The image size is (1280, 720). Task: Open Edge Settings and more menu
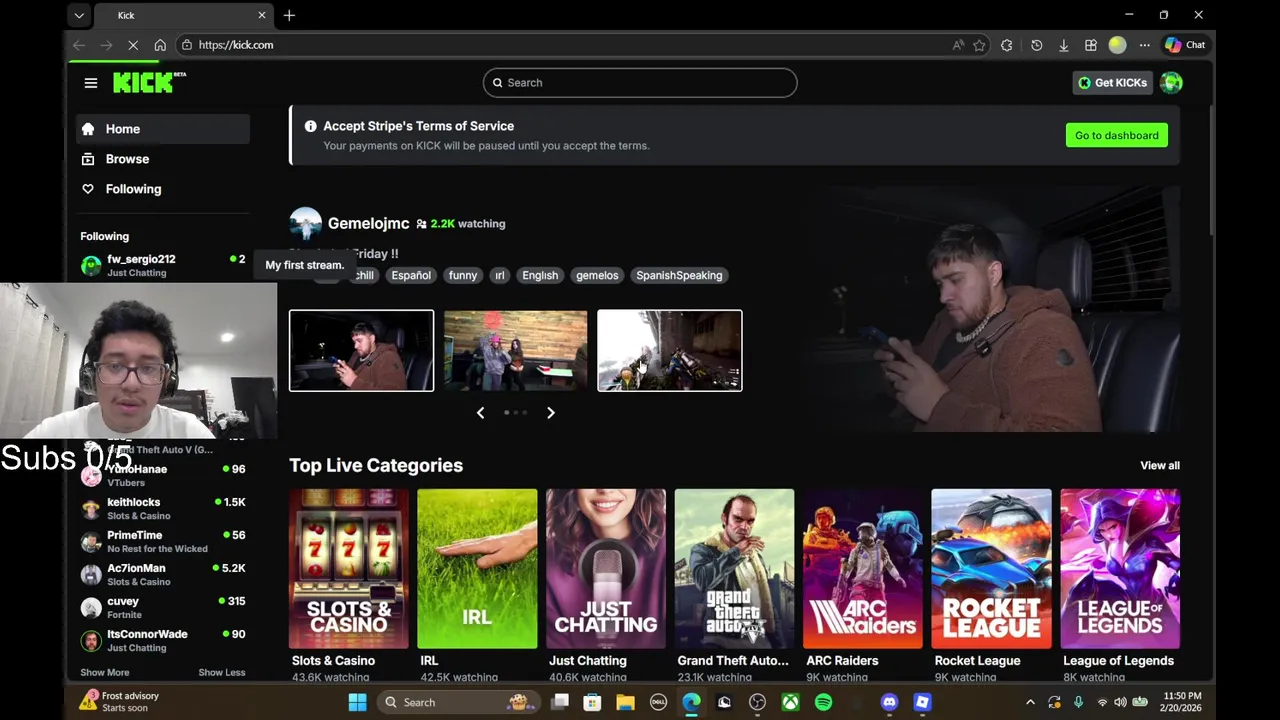(x=1145, y=45)
